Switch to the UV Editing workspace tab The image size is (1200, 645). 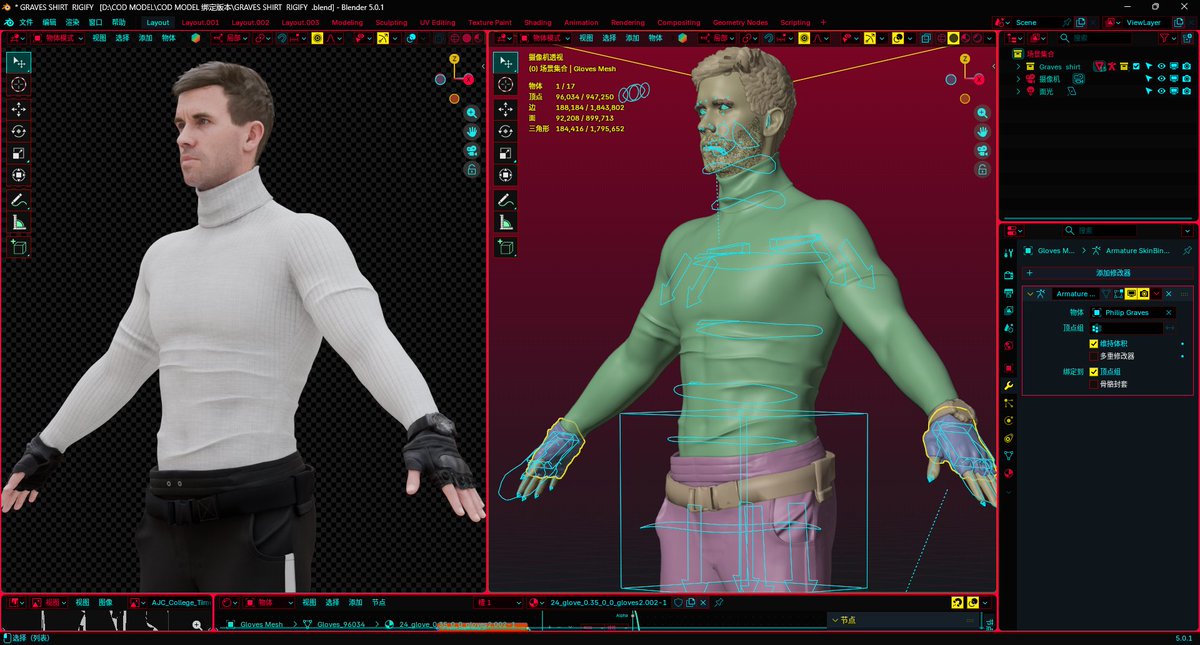pyautogui.click(x=437, y=22)
